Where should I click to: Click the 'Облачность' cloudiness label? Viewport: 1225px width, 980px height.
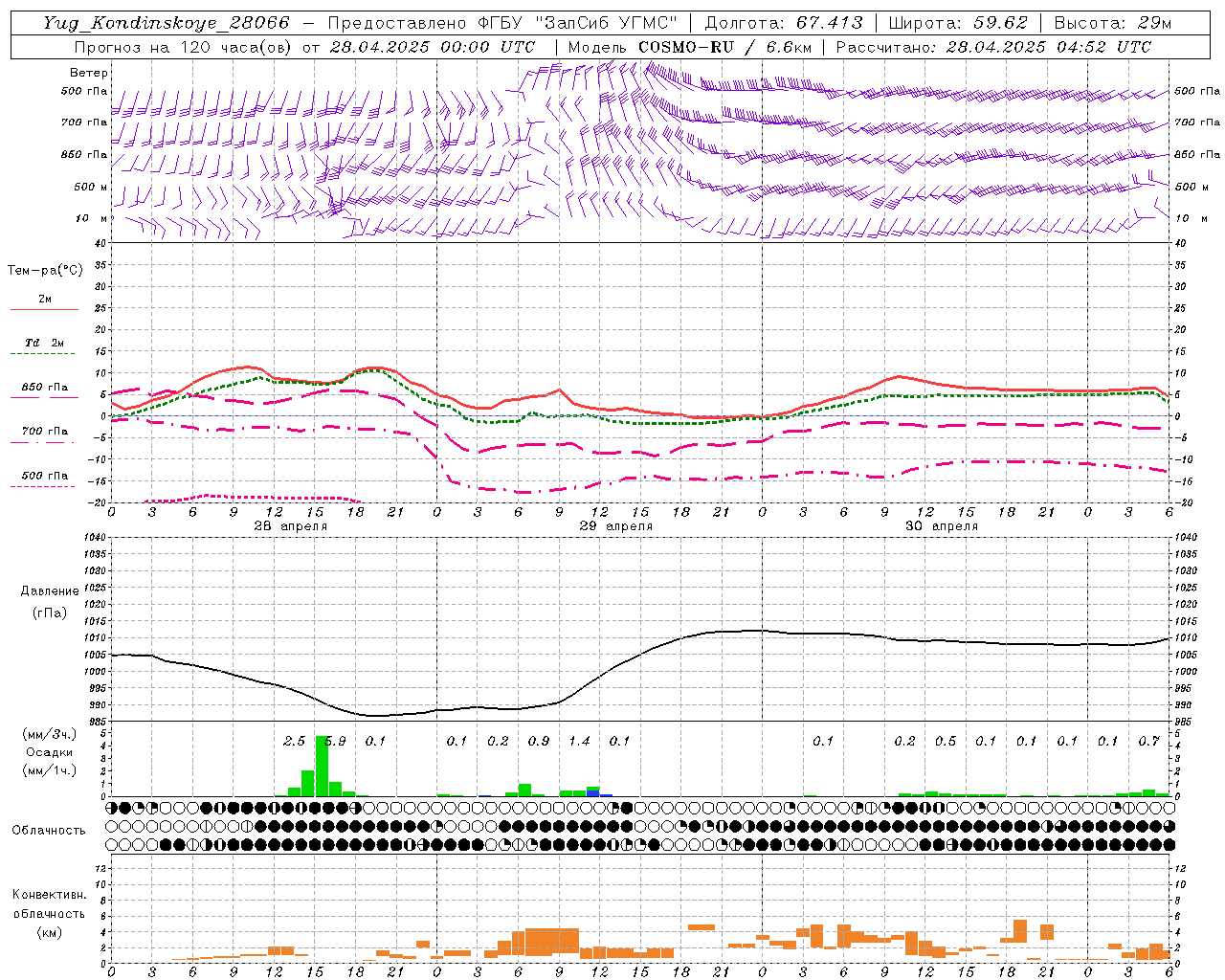pyautogui.click(x=49, y=831)
